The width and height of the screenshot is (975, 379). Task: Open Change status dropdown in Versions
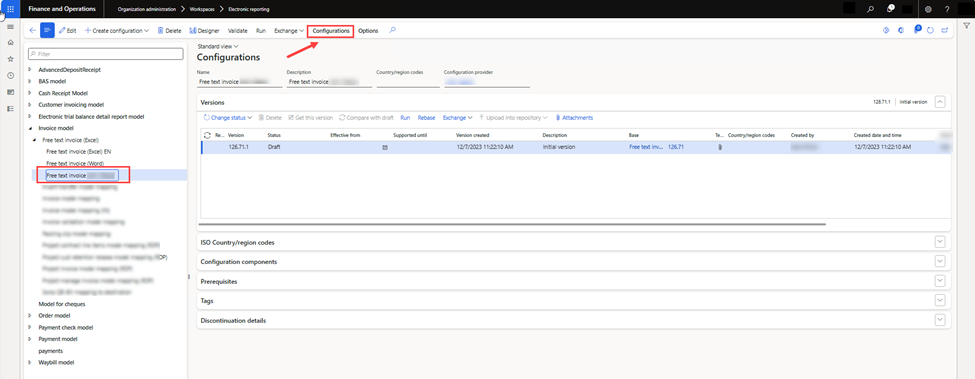(x=228, y=117)
